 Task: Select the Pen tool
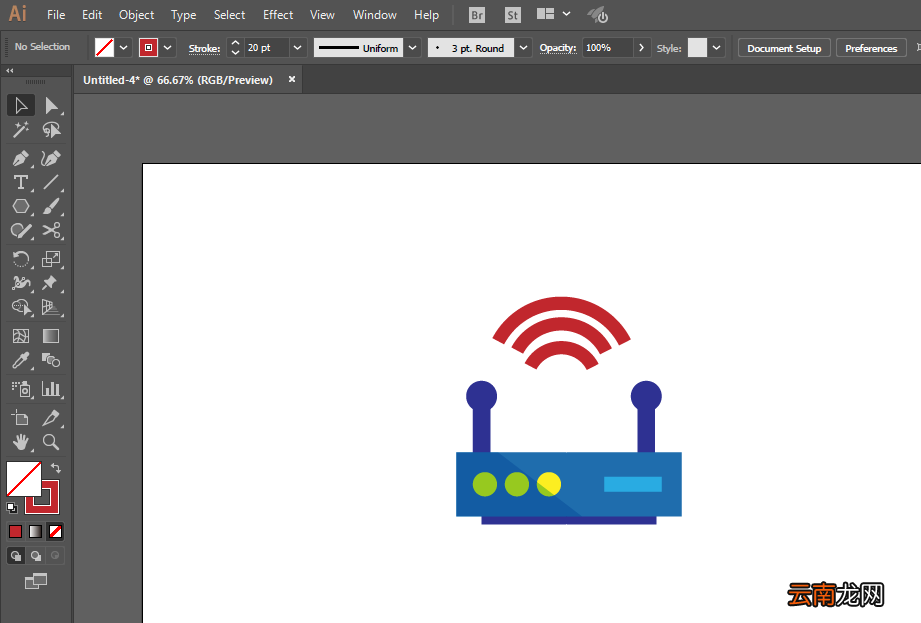click(21, 159)
